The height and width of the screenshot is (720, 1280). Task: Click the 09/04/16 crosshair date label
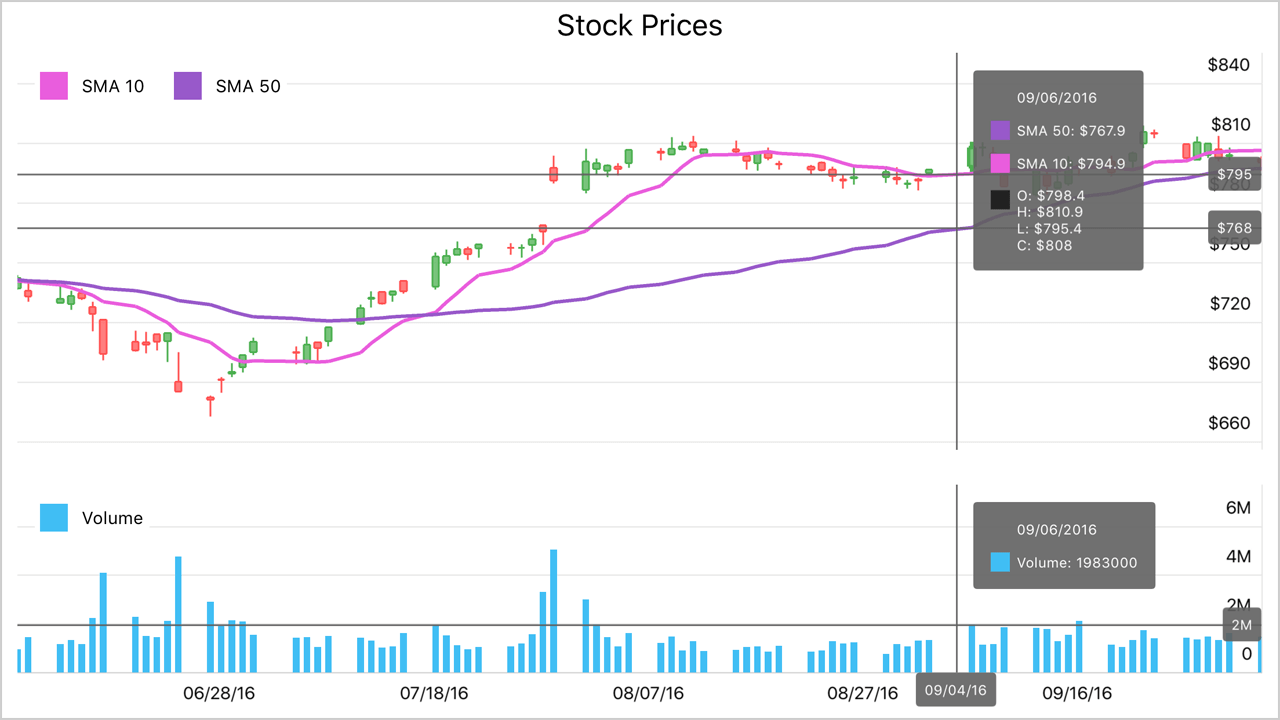click(956, 690)
